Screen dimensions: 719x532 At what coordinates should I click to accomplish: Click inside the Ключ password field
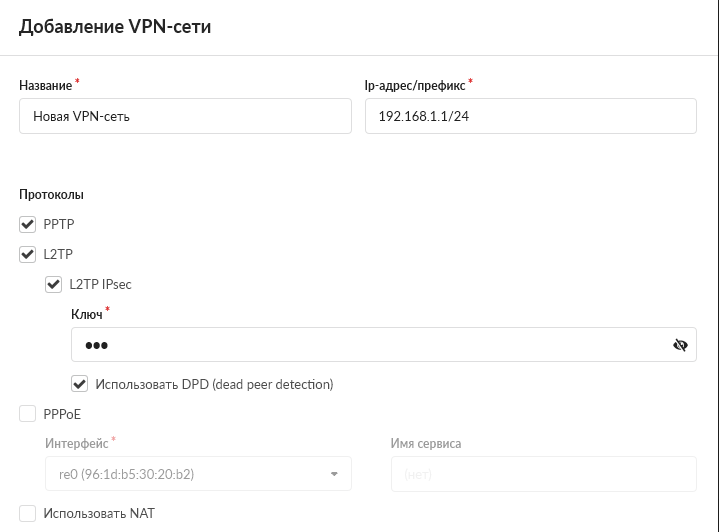pyautogui.click(x=384, y=344)
